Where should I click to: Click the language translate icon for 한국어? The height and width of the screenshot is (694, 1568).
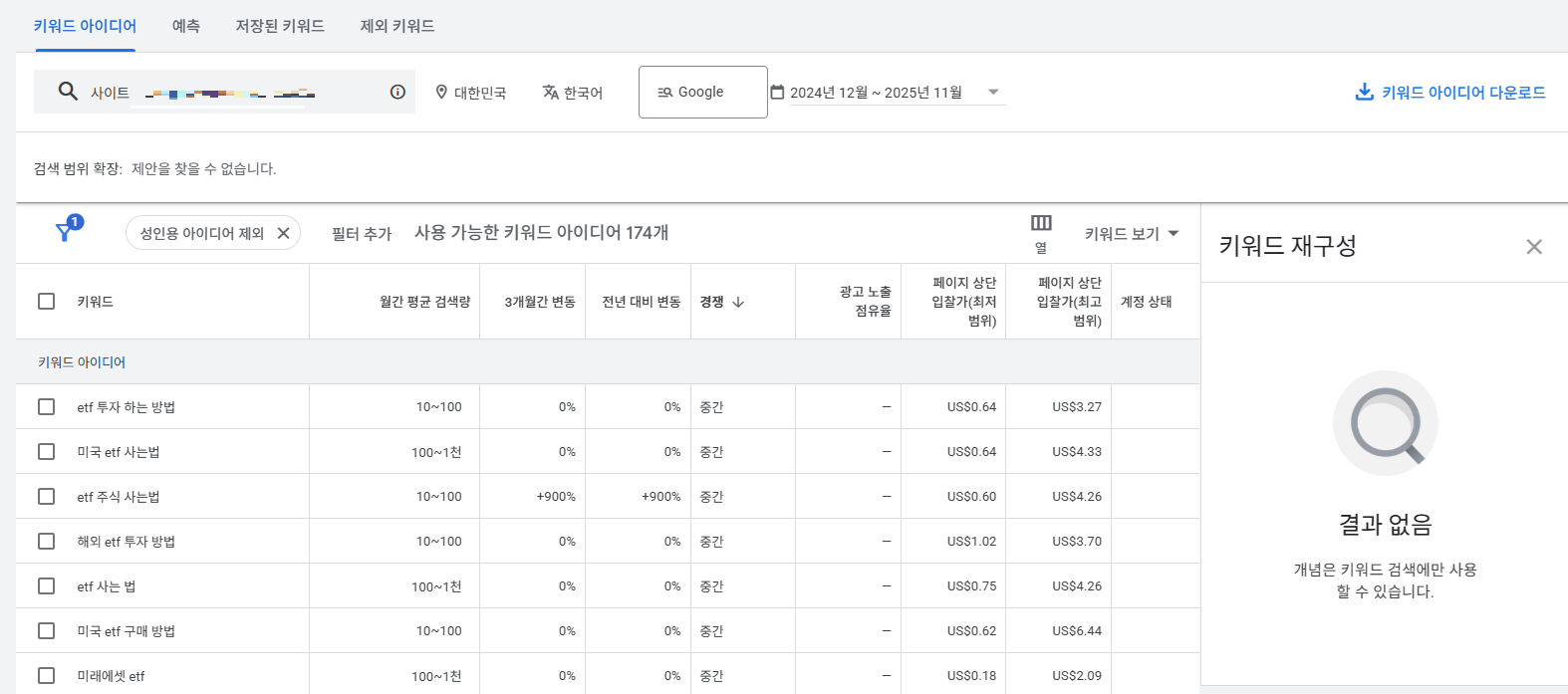pos(550,92)
